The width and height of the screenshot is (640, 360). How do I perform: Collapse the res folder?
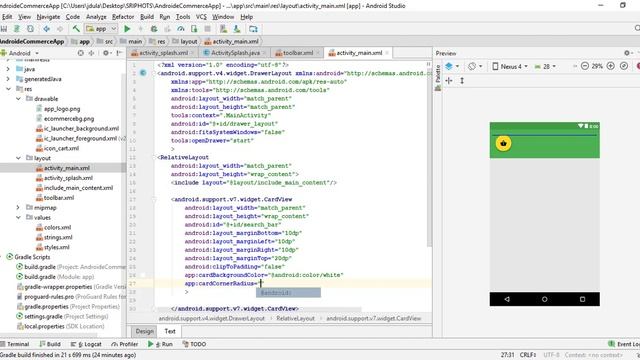point(8,89)
